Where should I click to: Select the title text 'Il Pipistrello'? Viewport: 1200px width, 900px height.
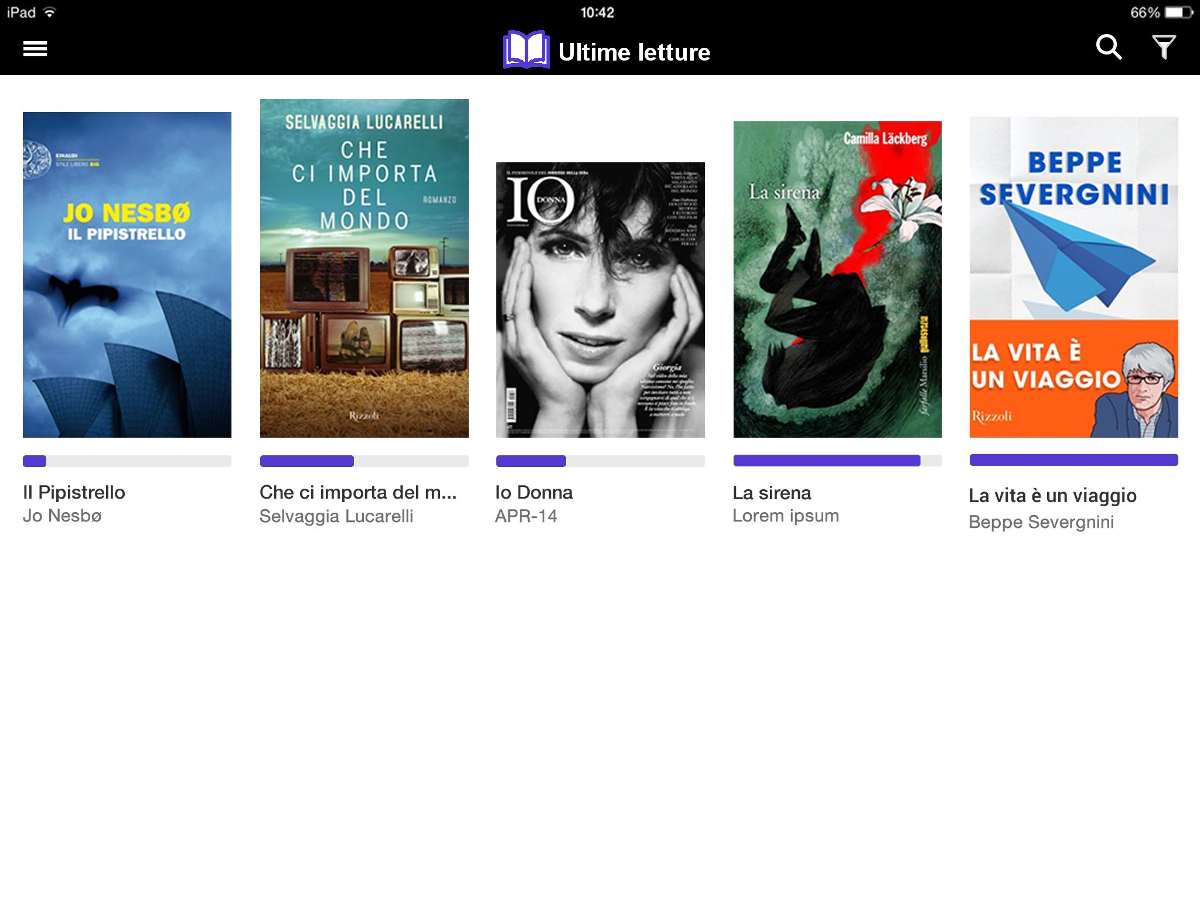[x=74, y=493]
